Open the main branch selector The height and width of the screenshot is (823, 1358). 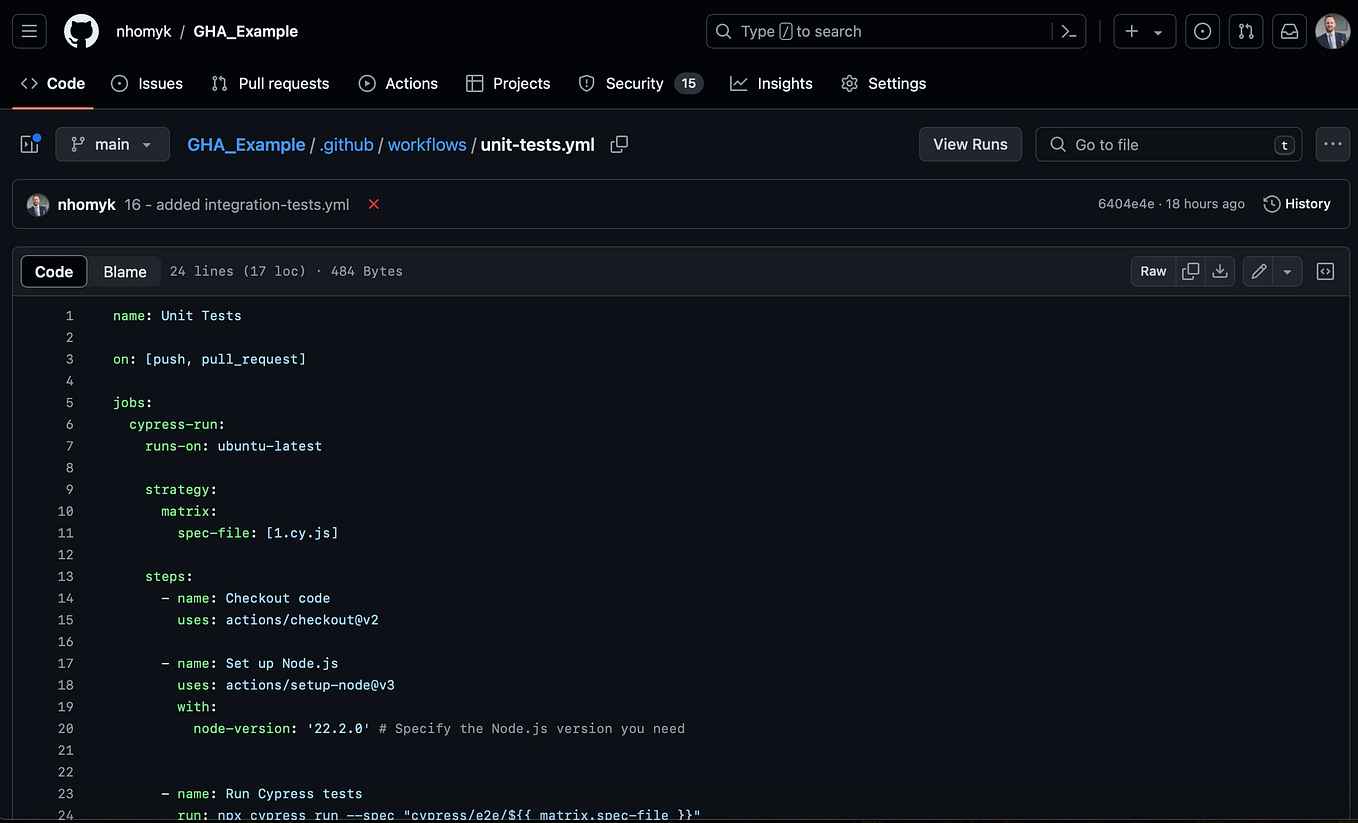click(x=112, y=144)
